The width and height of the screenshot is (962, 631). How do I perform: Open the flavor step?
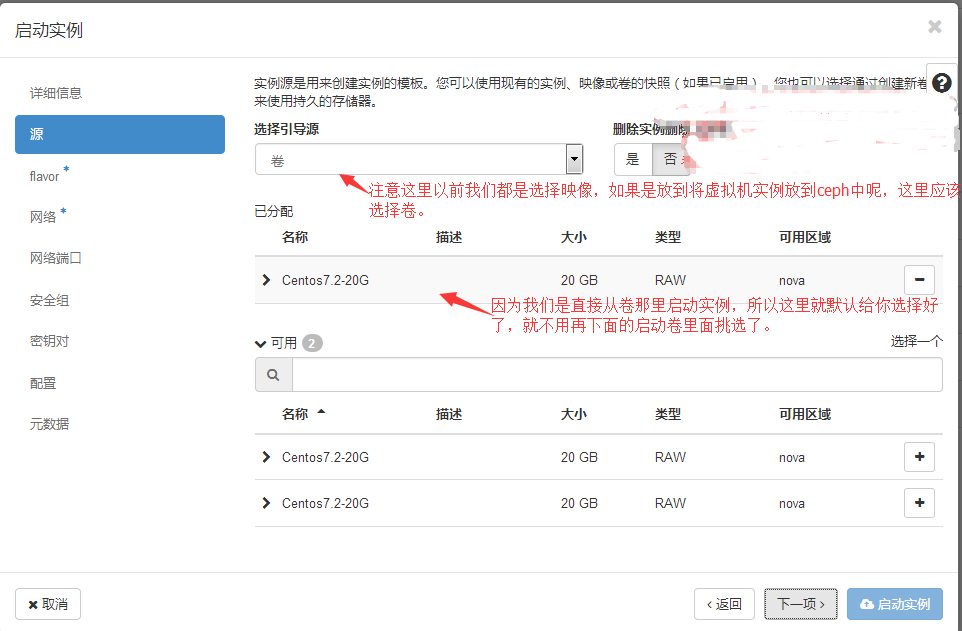pos(45,176)
